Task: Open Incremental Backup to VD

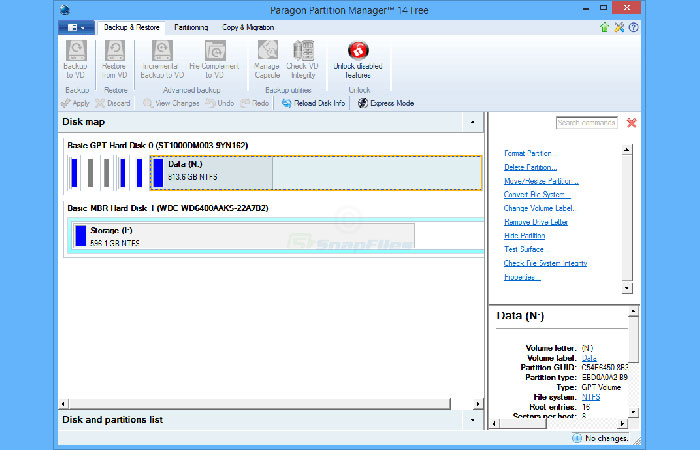Action: tap(162, 59)
